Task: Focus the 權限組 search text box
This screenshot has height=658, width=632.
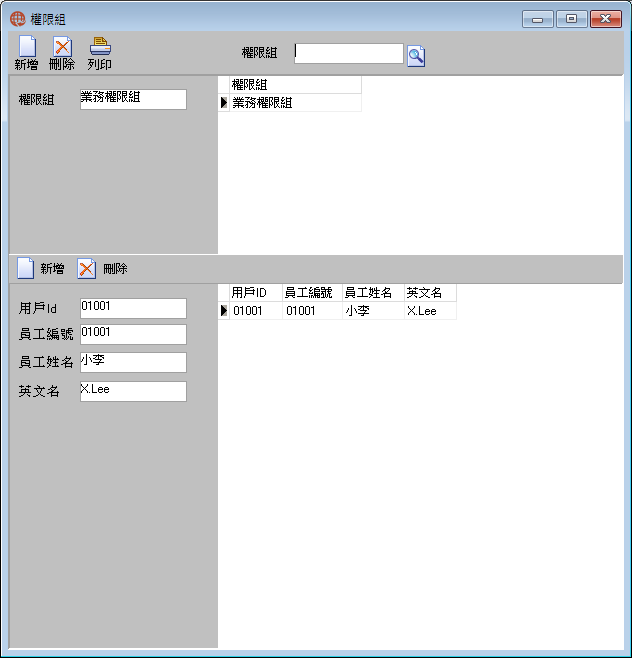Action: click(349, 53)
